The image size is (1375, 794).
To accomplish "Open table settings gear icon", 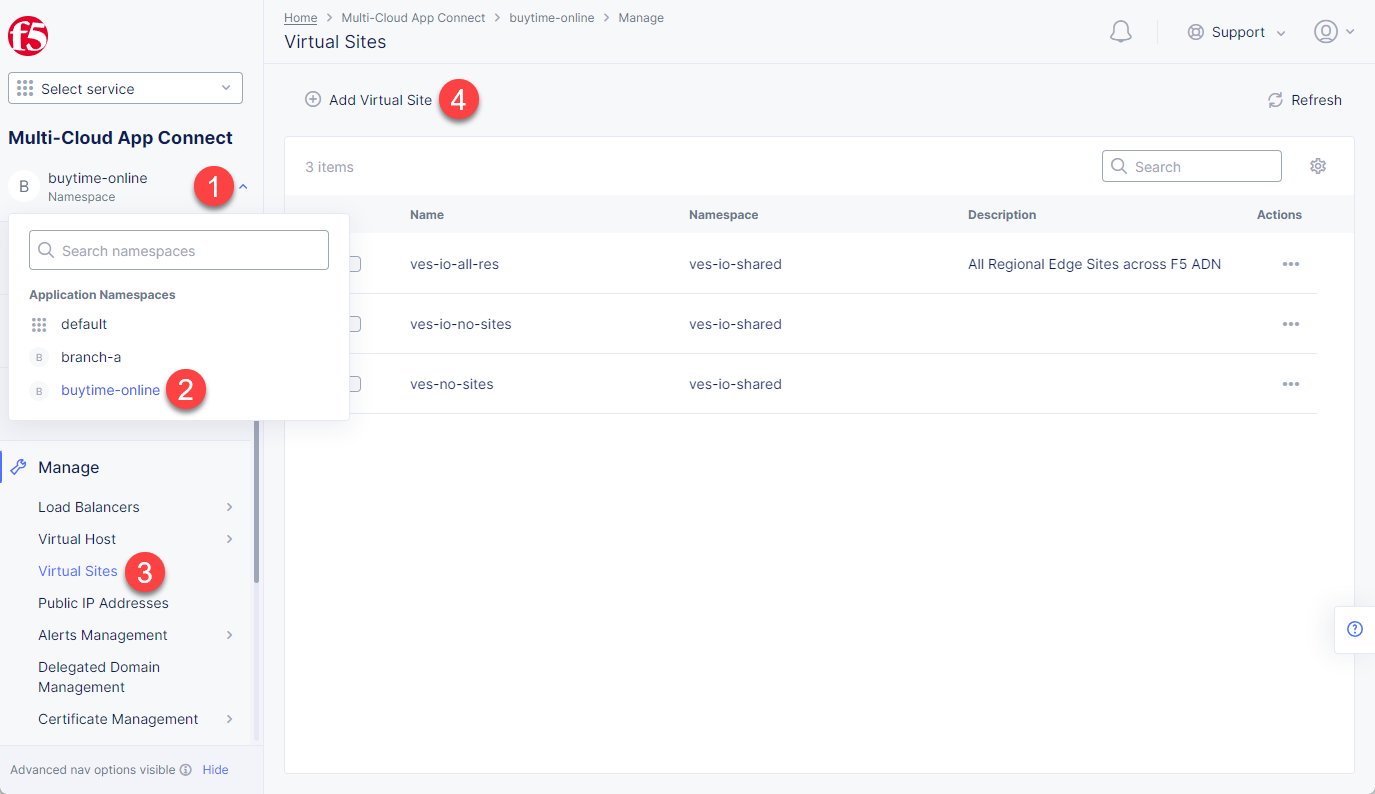I will (x=1318, y=166).
